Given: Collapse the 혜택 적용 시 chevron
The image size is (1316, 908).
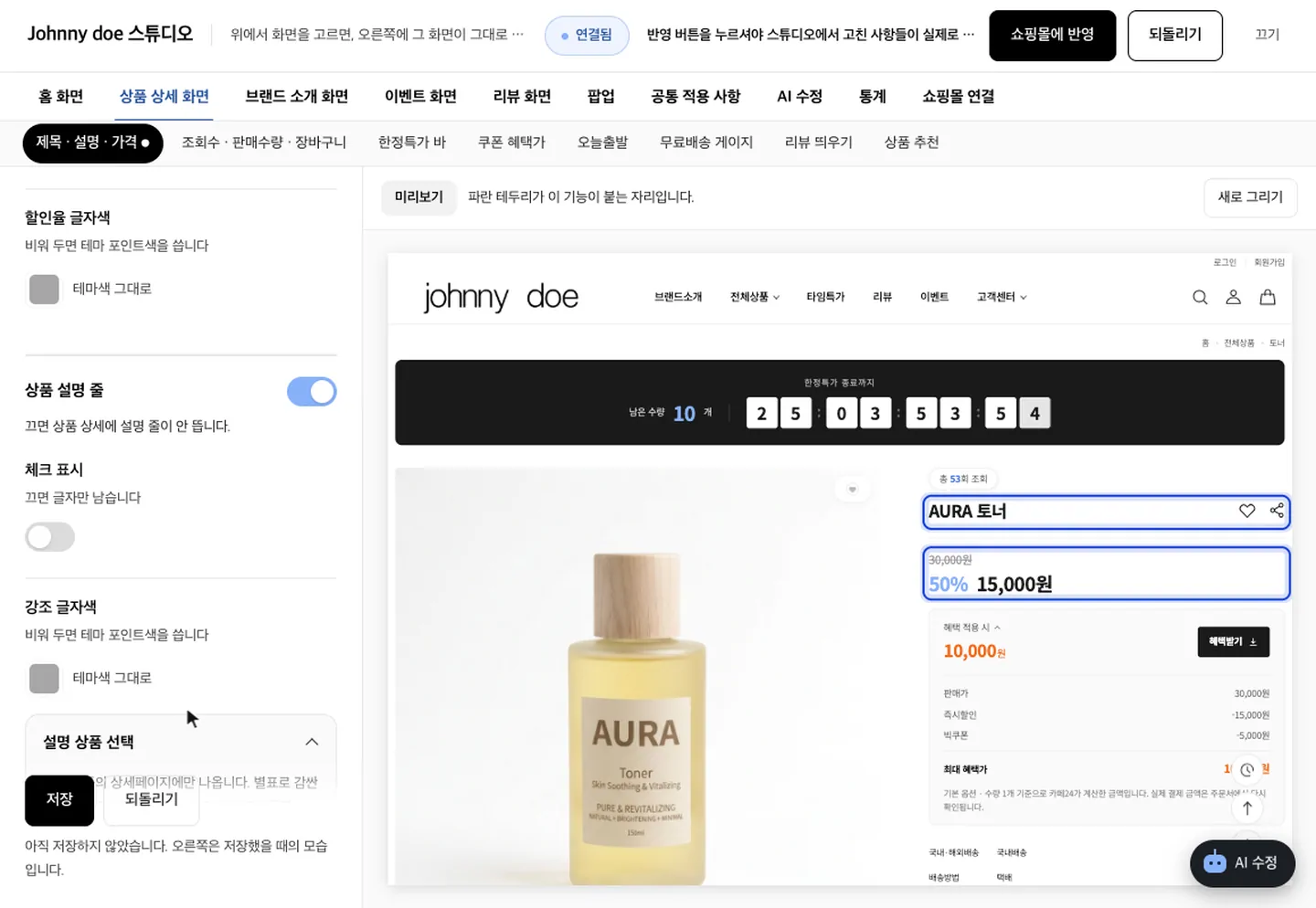Looking at the screenshot, I should [997, 628].
